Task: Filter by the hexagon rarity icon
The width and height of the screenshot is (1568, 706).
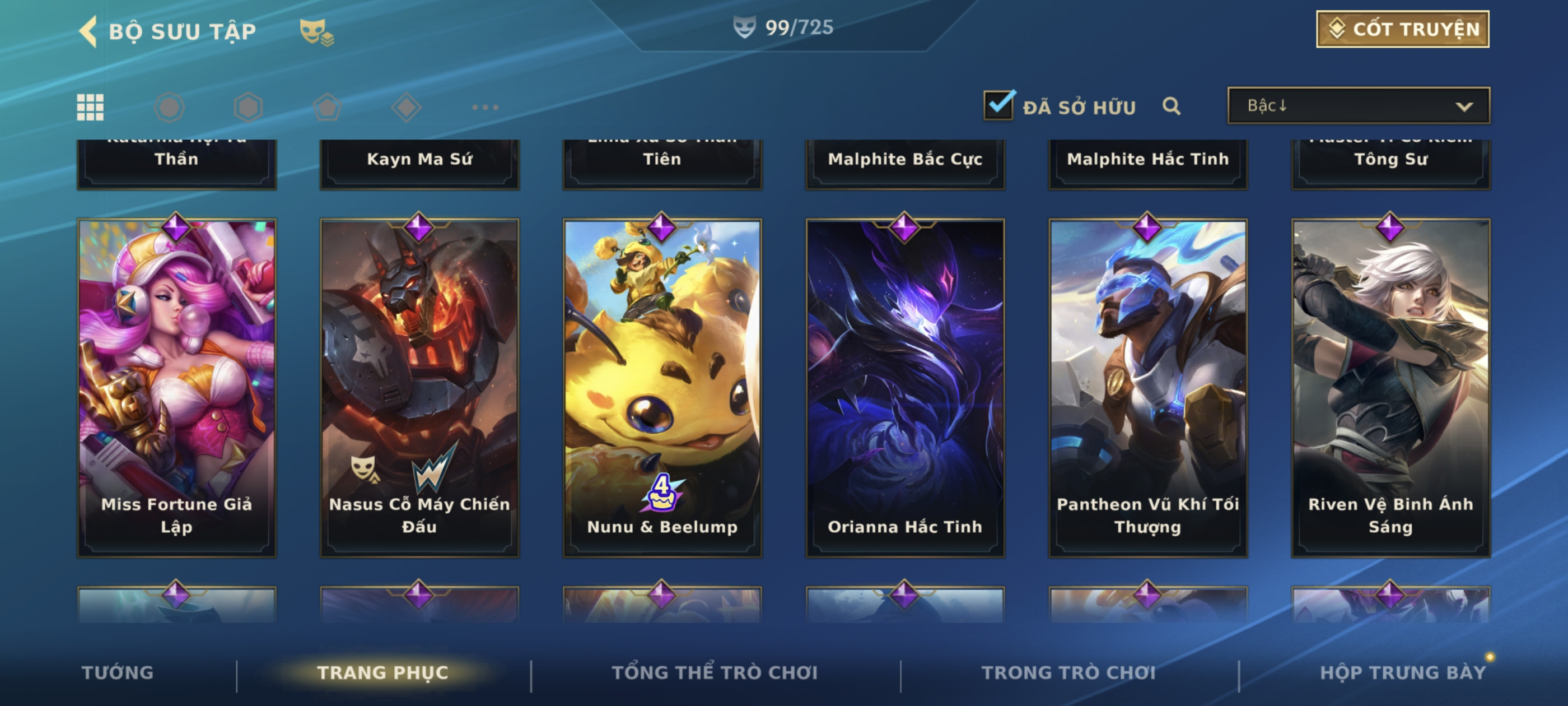Action: pyautogui.click(x=248, y=107)
